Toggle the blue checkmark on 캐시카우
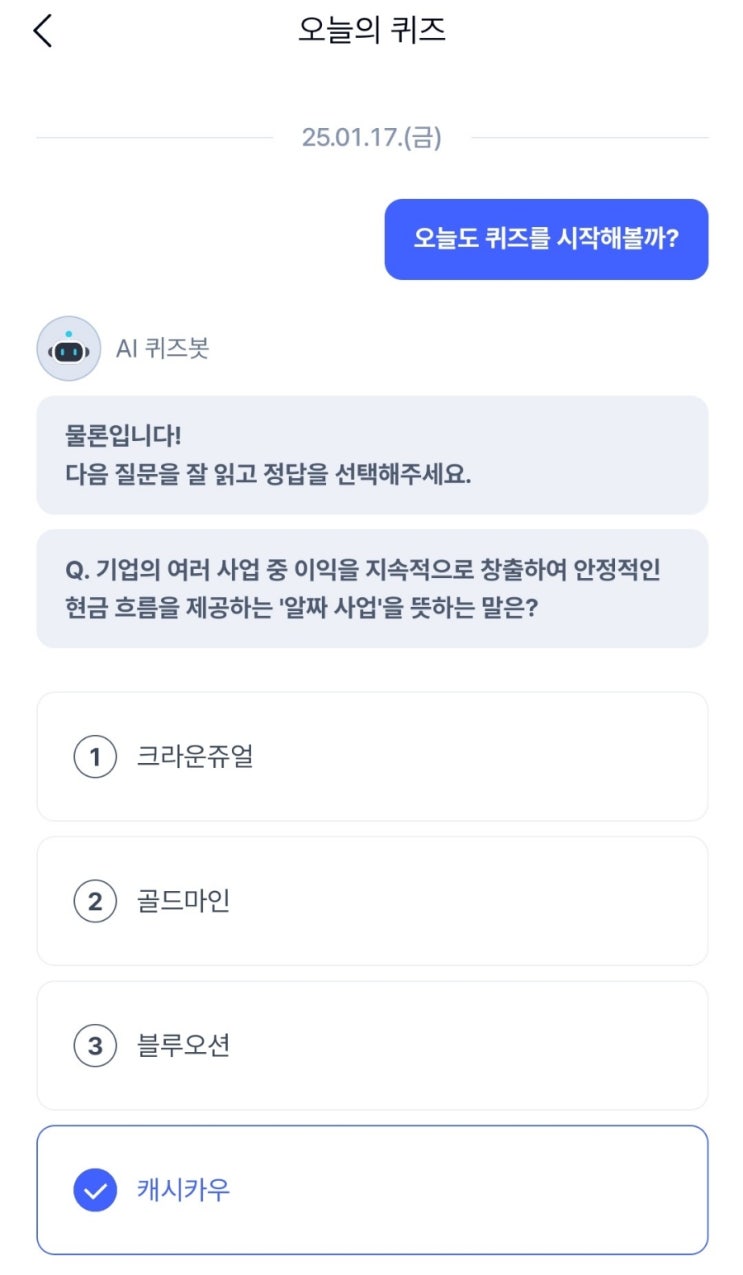The width and height of the screenshot is (743, 1275). tap(95, 1191)
